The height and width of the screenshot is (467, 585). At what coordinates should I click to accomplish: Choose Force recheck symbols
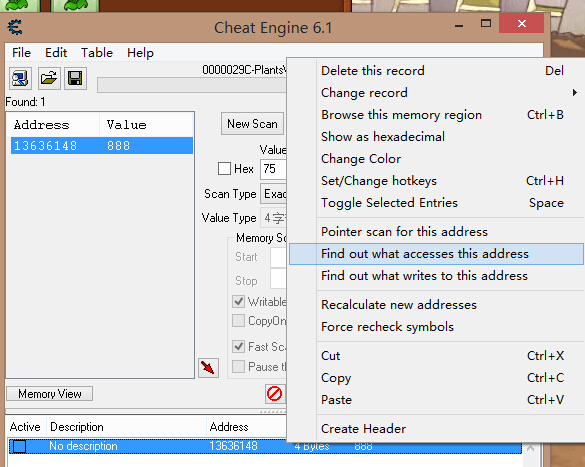point(436,327)
